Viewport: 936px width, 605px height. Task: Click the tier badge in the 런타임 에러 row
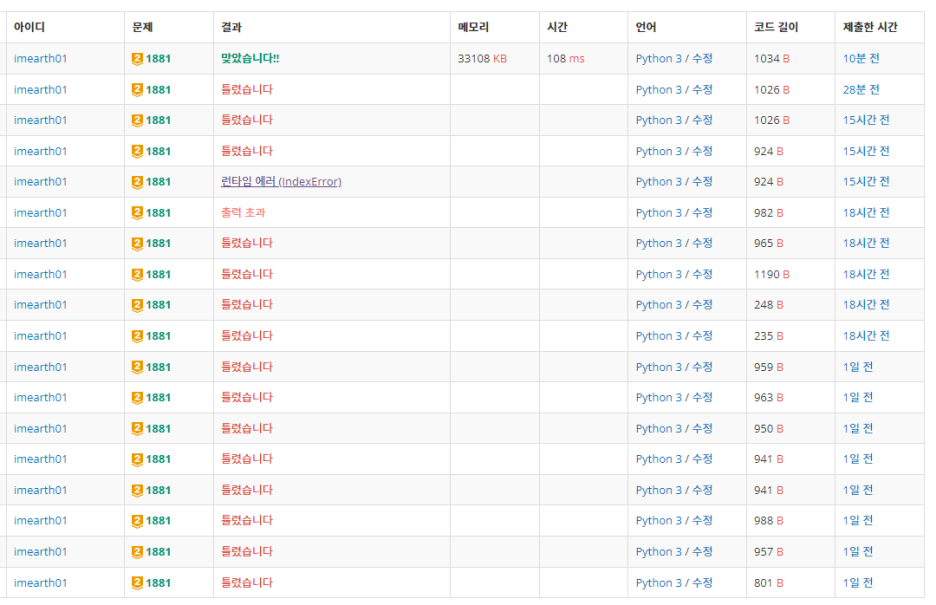(x=137, y=181)
